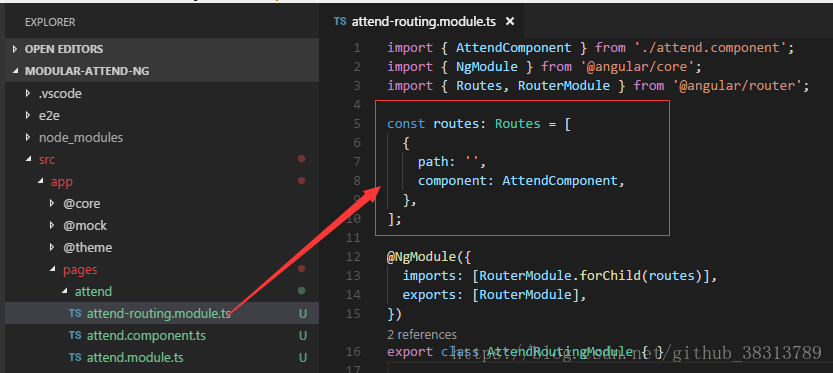The width and height of the screenshot is (833, 373).
Task: Click the AttendRoutingModule class name
Action: click(x=560, y=352)
